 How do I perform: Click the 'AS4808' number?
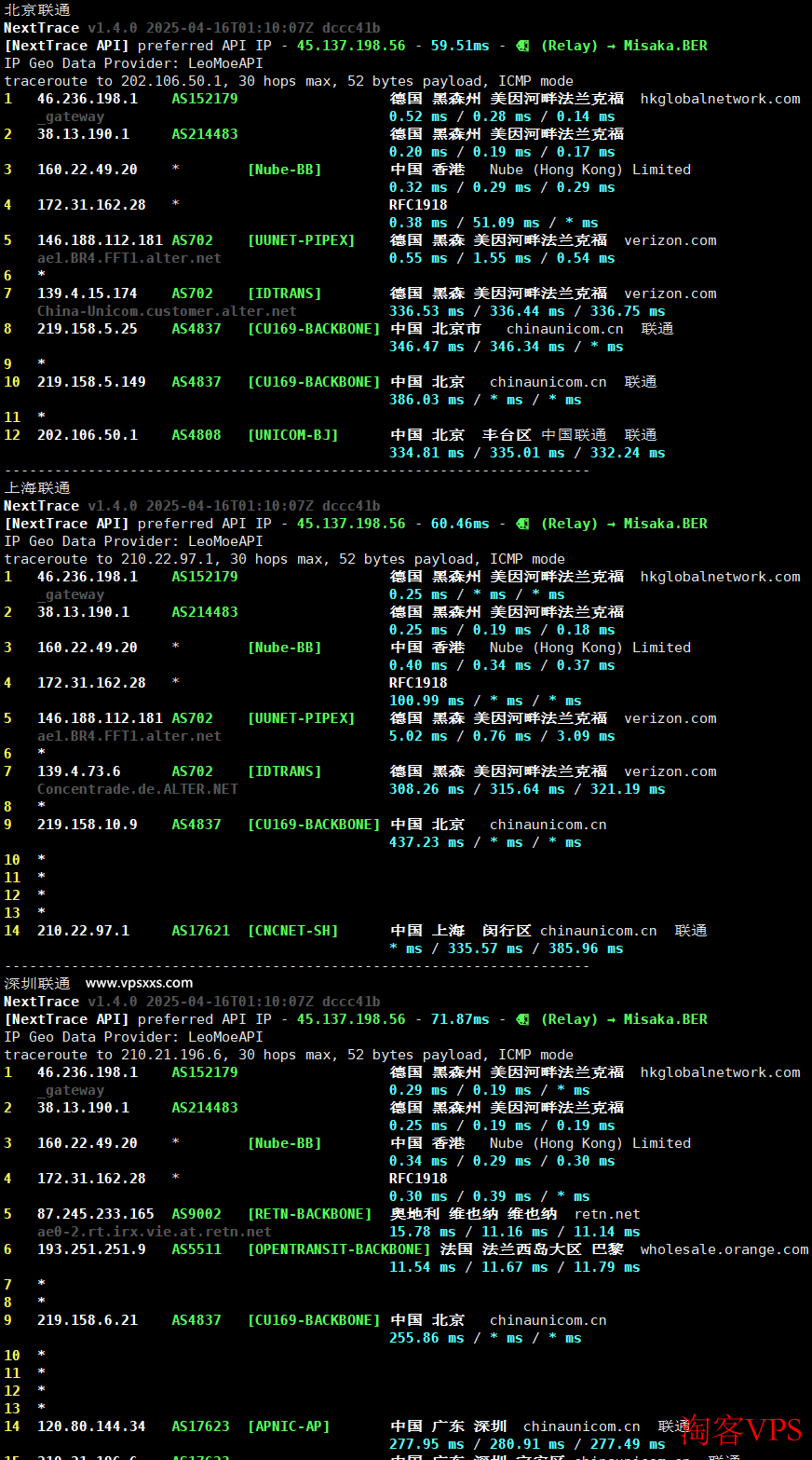tap(196, 435)
